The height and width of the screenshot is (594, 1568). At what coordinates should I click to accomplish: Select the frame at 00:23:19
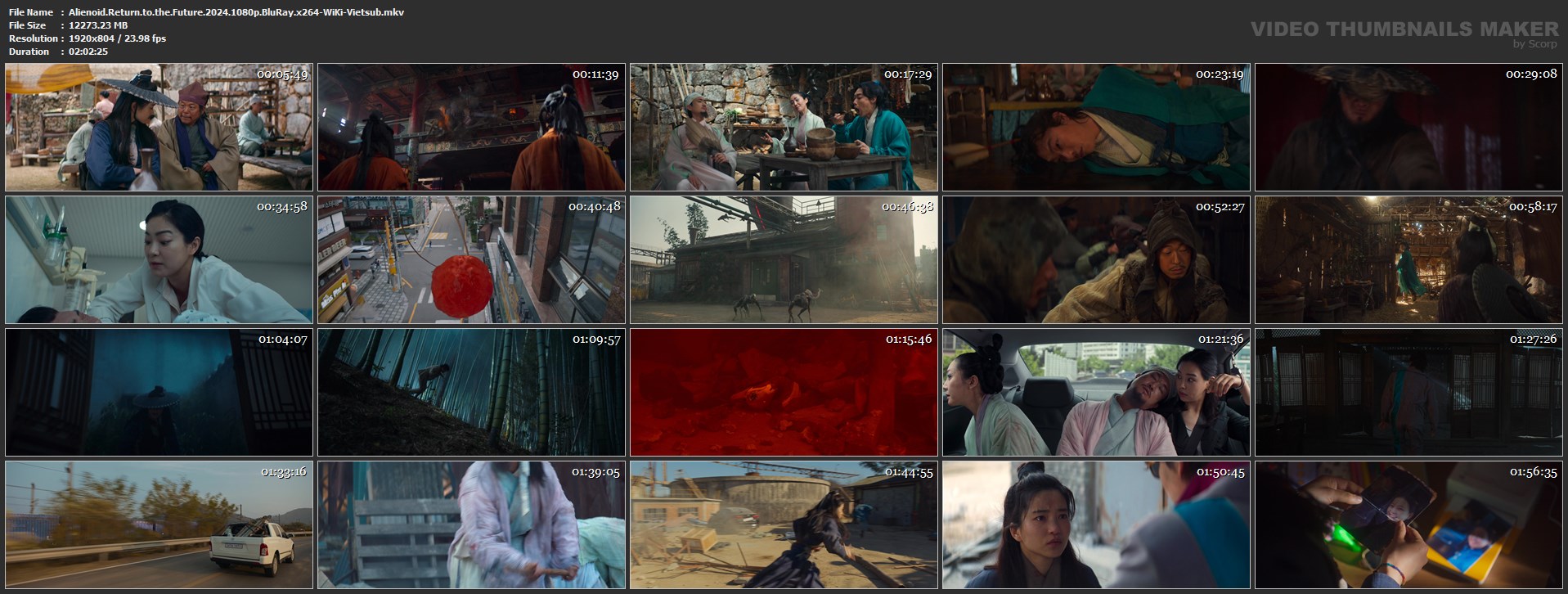pyautogui.click(x=1096, y=128)
